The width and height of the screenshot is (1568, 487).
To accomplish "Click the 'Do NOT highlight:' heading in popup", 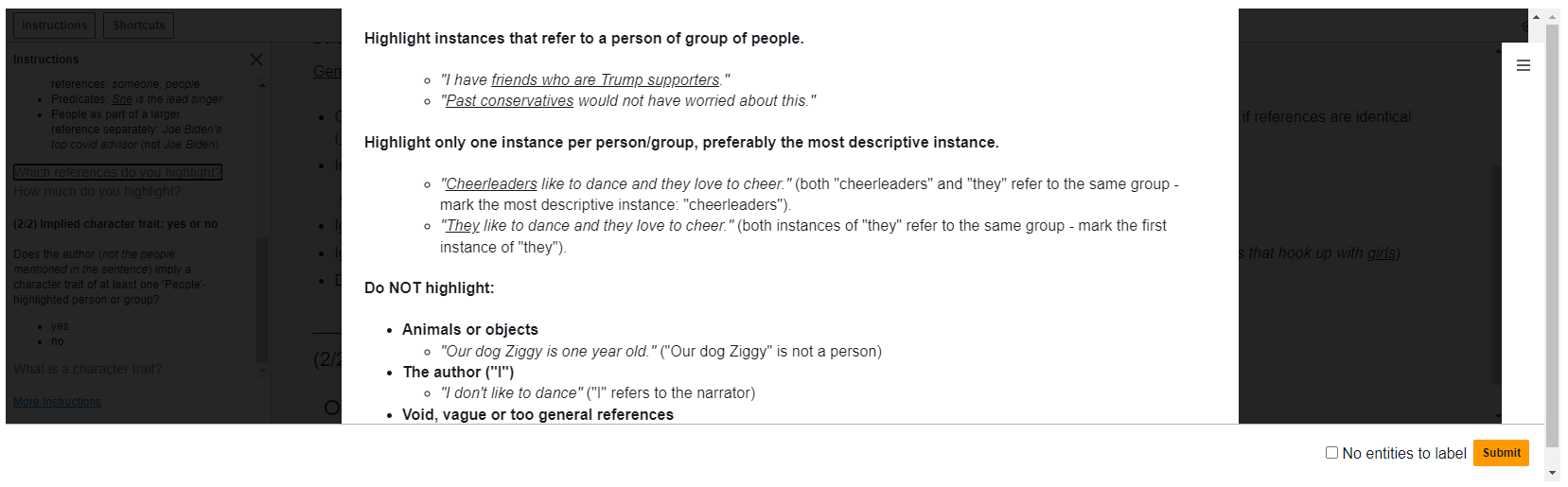I will click(429, 287).
